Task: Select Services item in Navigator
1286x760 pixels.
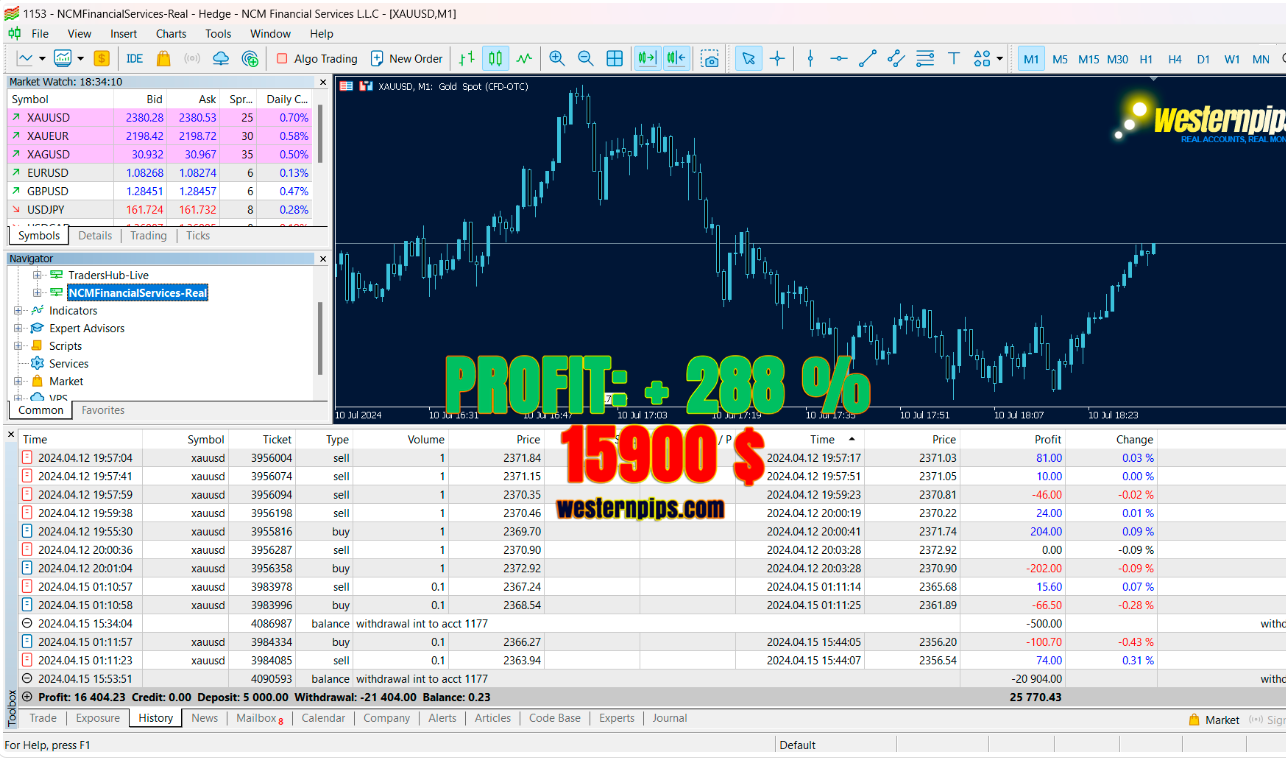Action: 68,364
